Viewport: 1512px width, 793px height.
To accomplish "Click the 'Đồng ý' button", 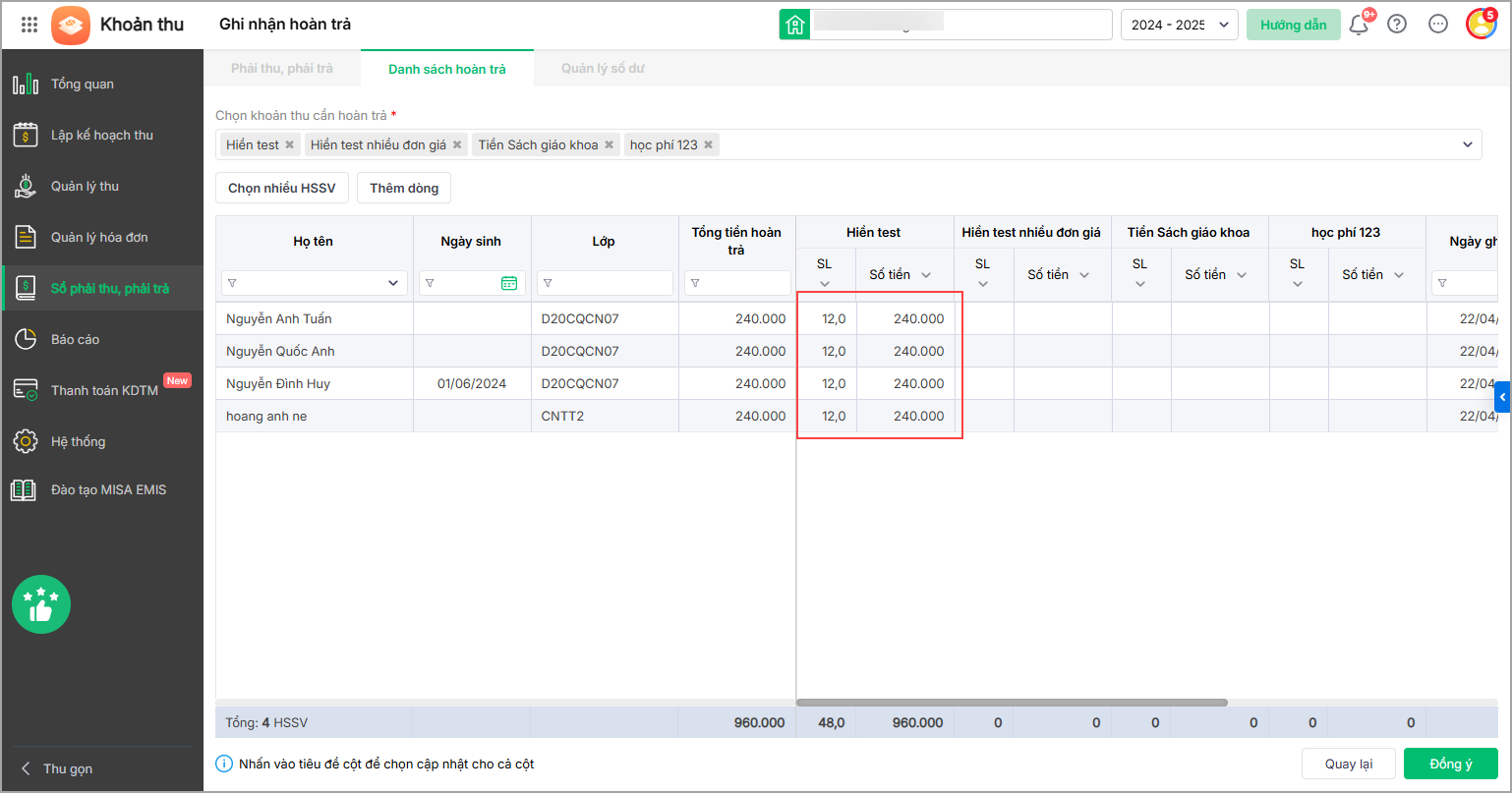I will click(x=1450, y=764).
